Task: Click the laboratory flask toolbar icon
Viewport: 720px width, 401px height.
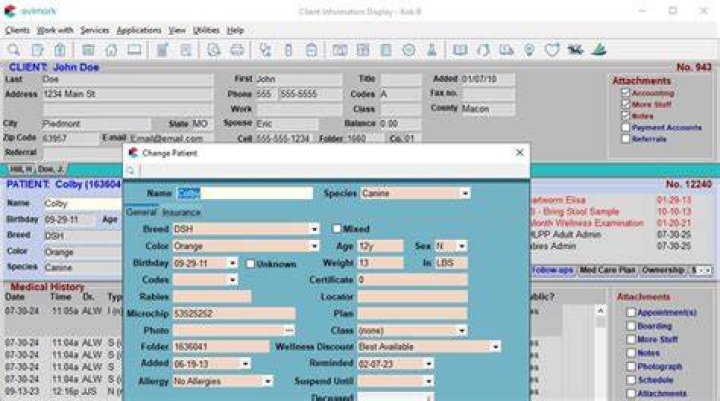Action: (432, 50)
